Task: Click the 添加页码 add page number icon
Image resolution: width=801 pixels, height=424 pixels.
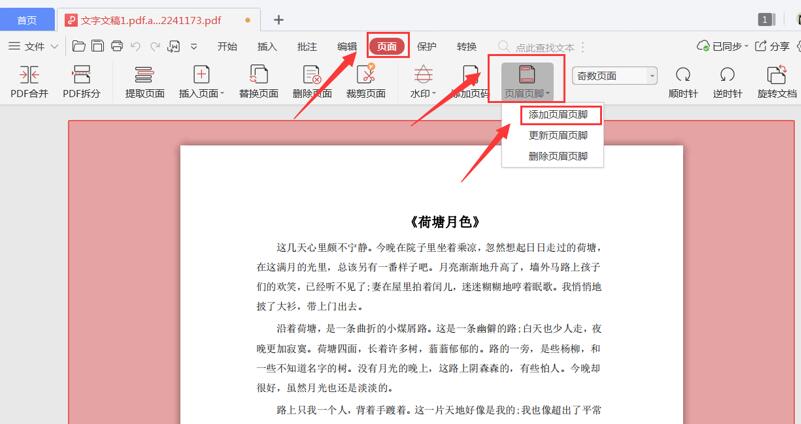Action: click(470, 75)
